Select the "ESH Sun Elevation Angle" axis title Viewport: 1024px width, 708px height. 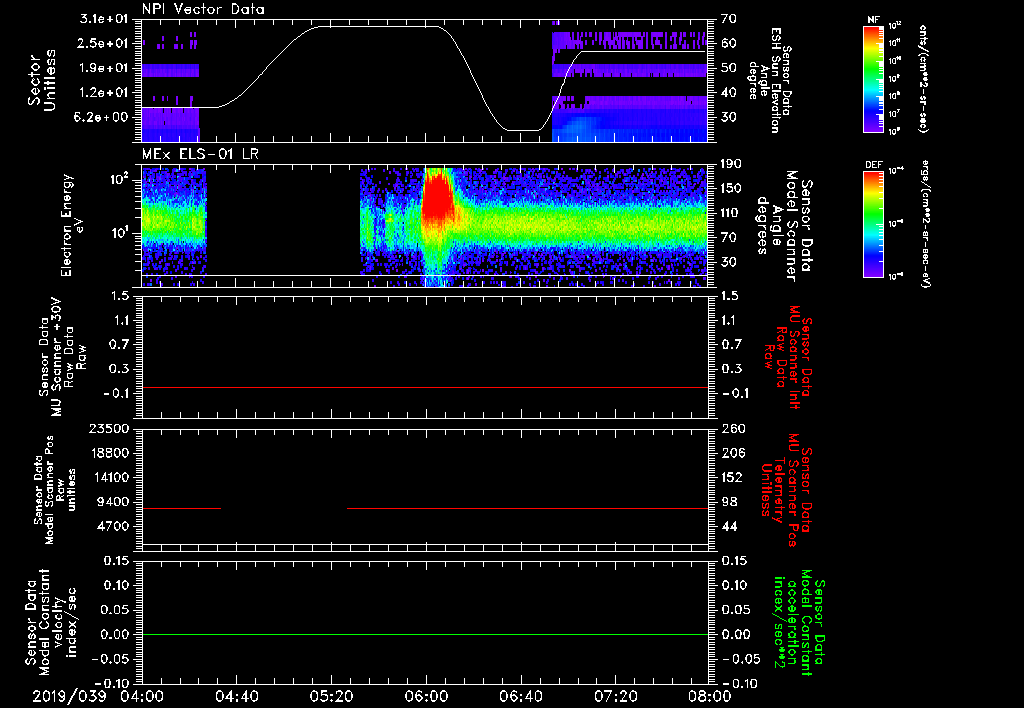click(x=769, y=80)
